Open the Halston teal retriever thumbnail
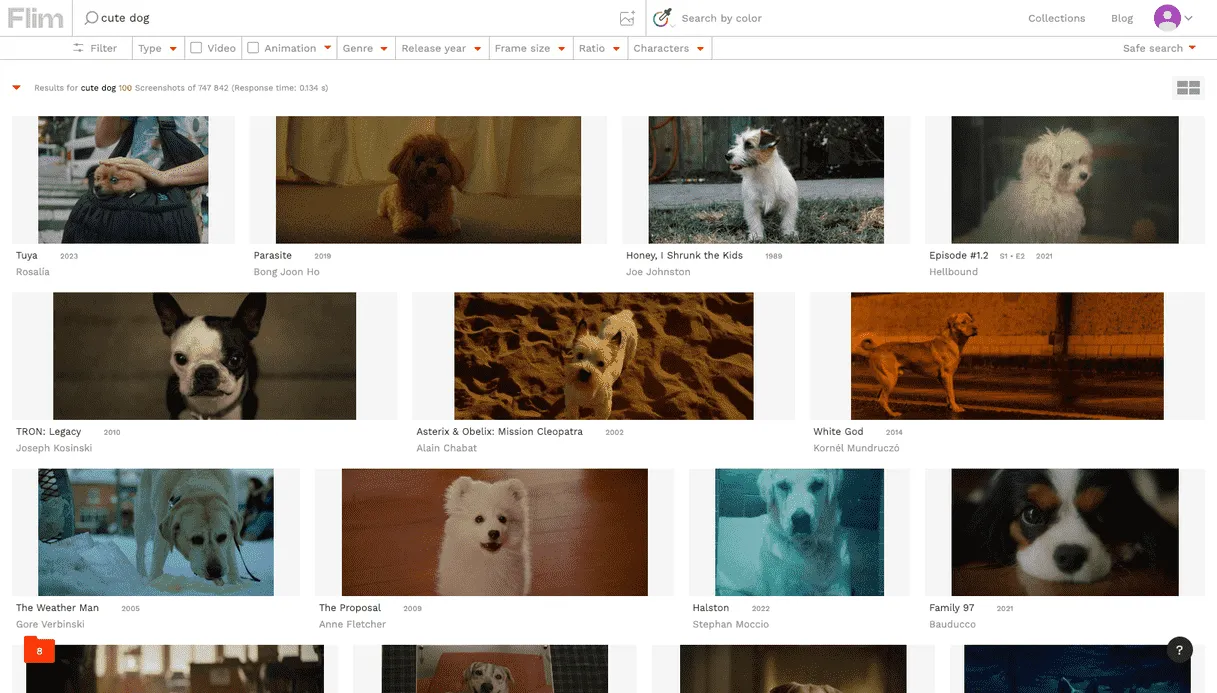 (x=799, y=532)
